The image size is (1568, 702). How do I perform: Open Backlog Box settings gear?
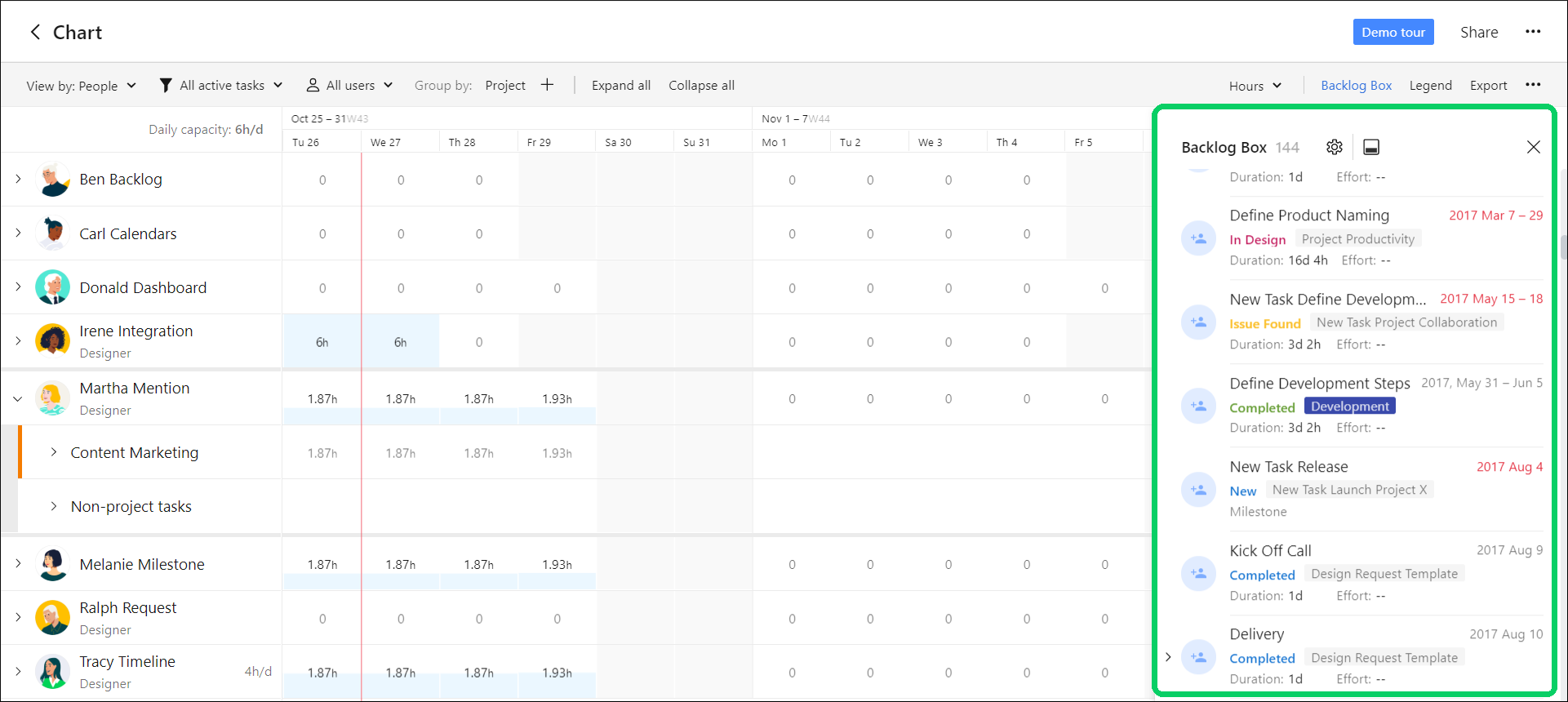pyautogui.click(x=1334, y=147)
